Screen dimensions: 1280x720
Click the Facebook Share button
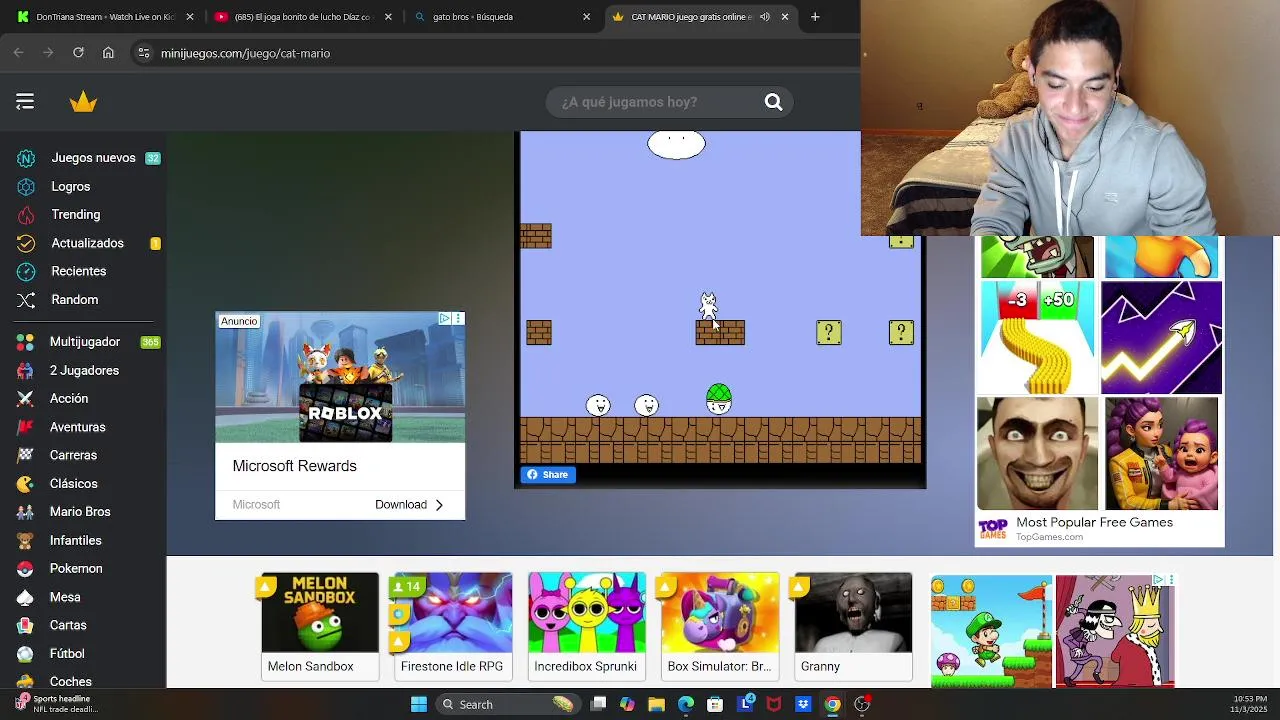click(548, 475)
